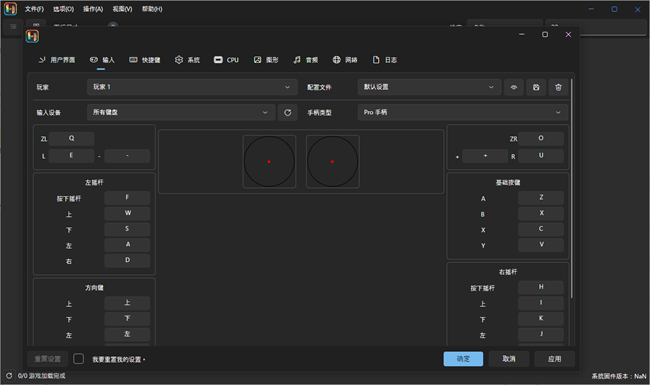This screenshot has height=385, width=650.
Task: Rebind the R button set to U
Action: point(541,156)
